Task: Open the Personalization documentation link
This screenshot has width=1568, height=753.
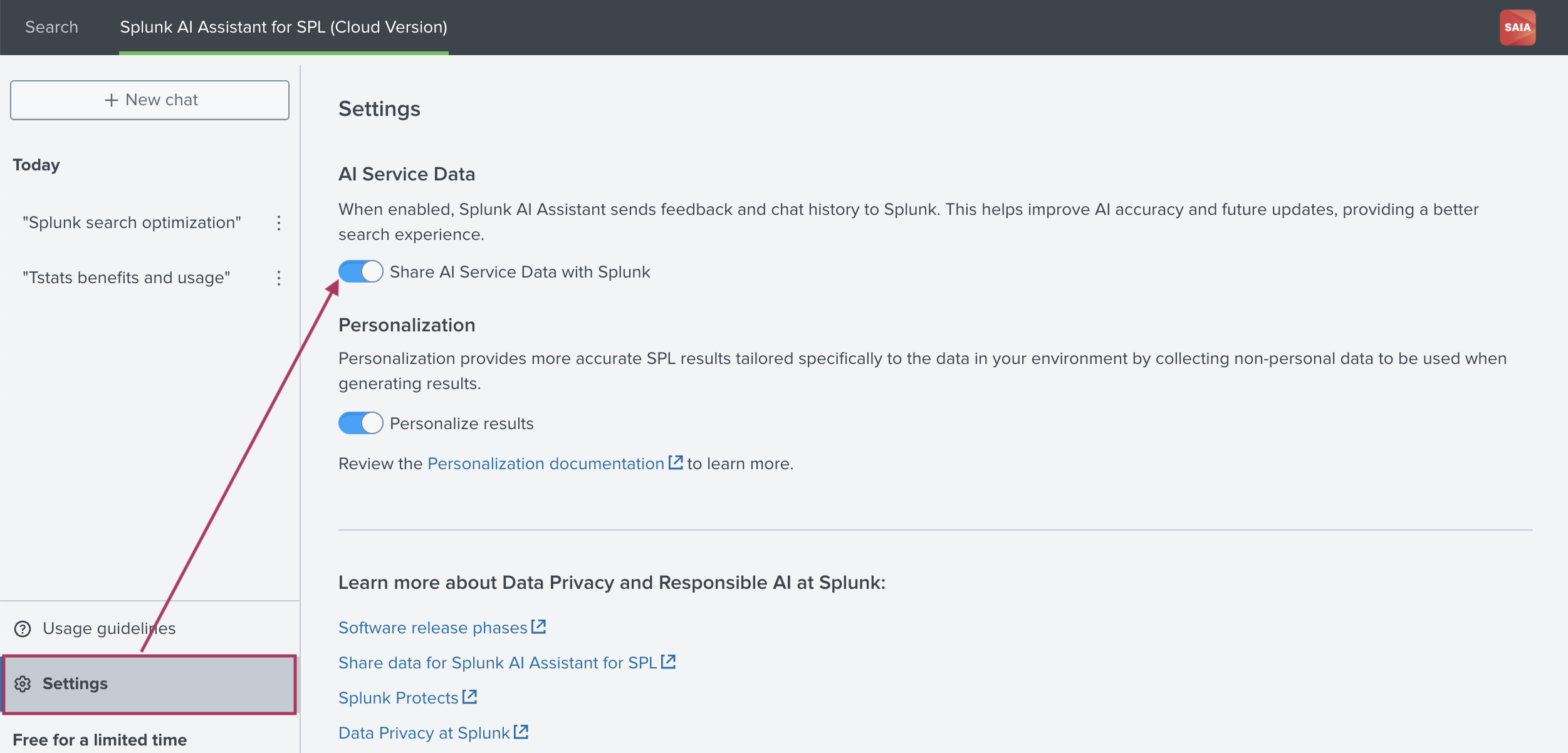Action: click(545, 464)
